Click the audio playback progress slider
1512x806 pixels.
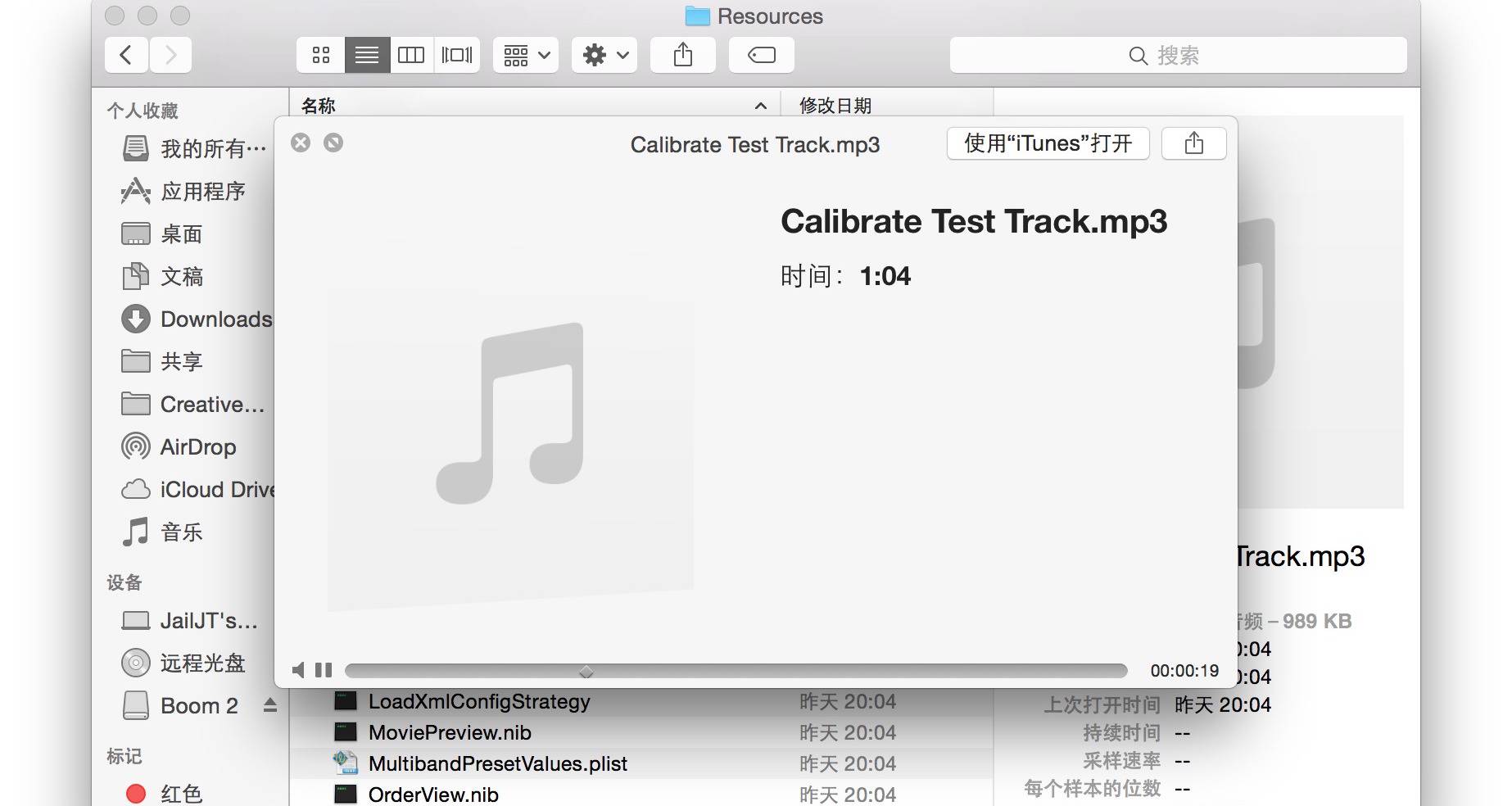736,671
